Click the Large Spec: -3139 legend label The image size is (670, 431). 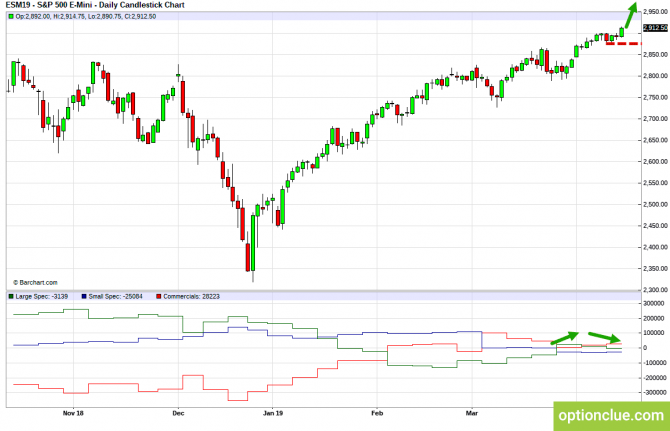(41, 296)
